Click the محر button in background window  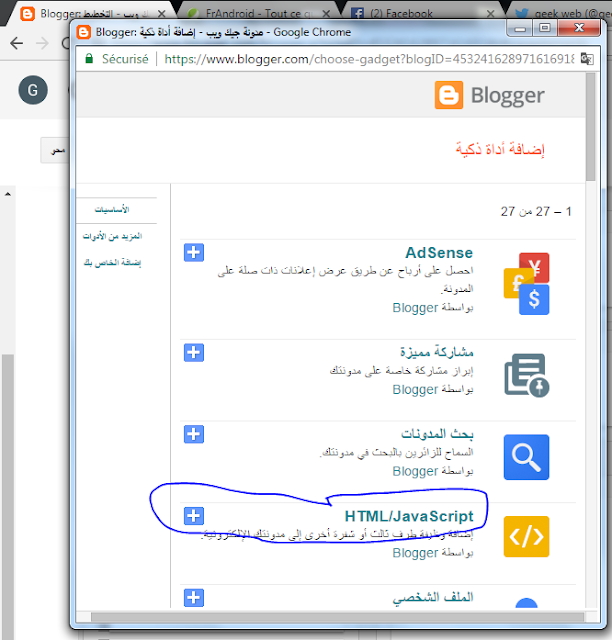[x=55, y=151]
